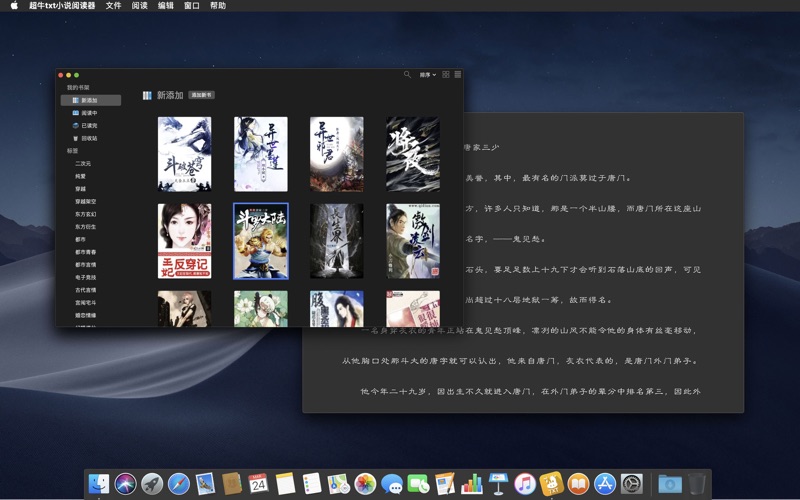Open the 编辑 menu
800x500 pixels.
165,6
